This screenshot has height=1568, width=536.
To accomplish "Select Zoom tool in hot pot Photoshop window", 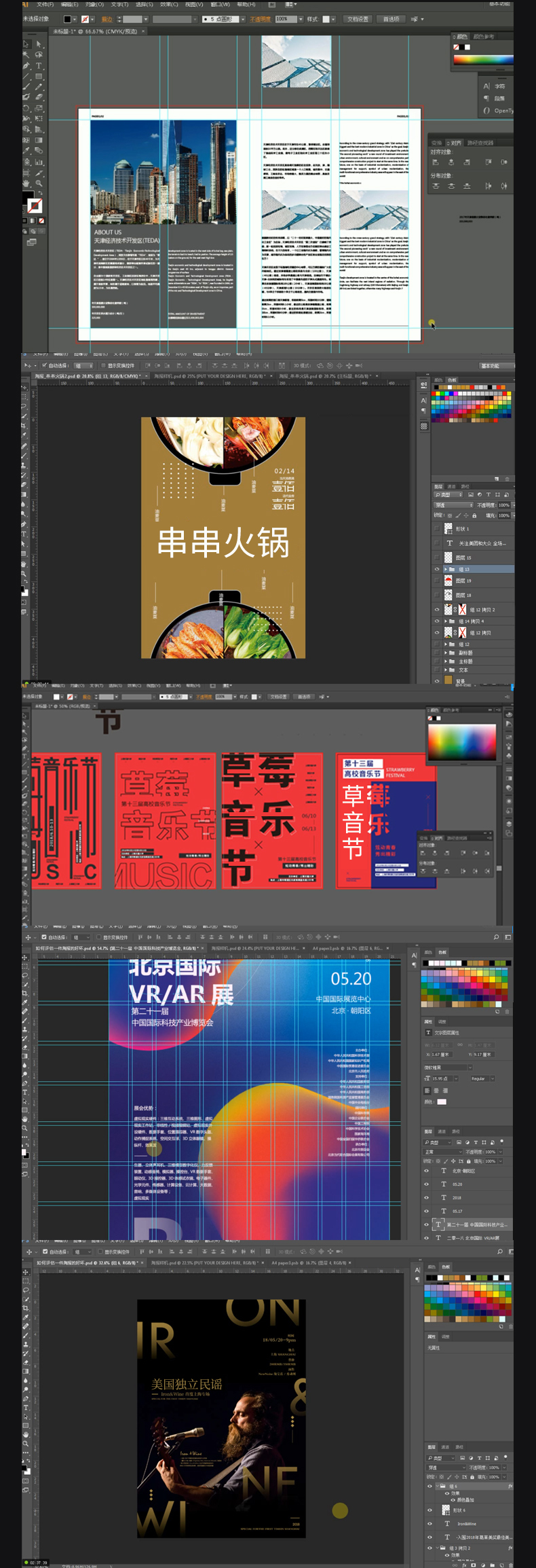I will click(x=25, y=574).
